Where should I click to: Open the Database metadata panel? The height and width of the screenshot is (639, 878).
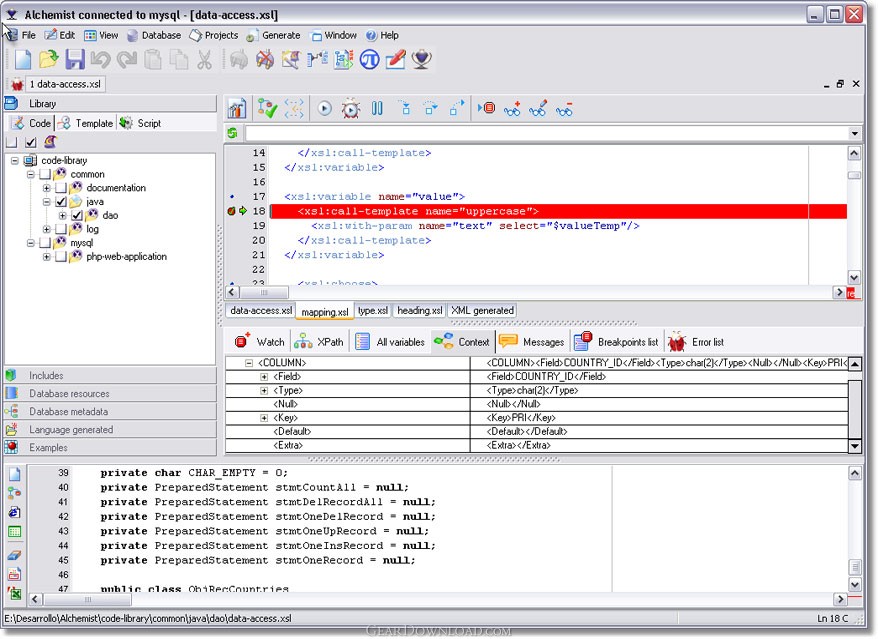pos(110,412)
